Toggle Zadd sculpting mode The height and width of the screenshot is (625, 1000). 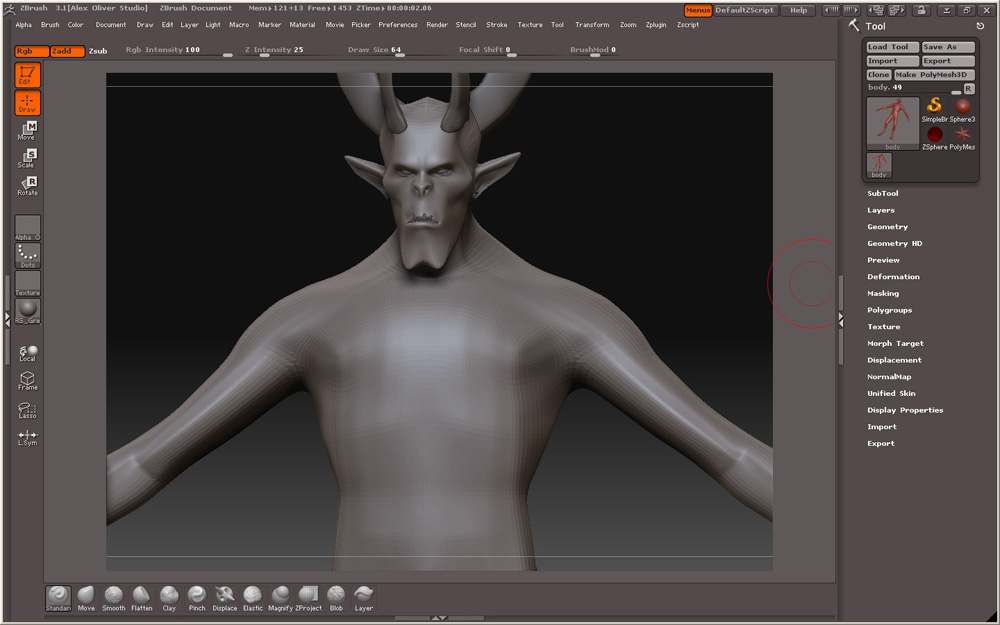tap(67, 51)
